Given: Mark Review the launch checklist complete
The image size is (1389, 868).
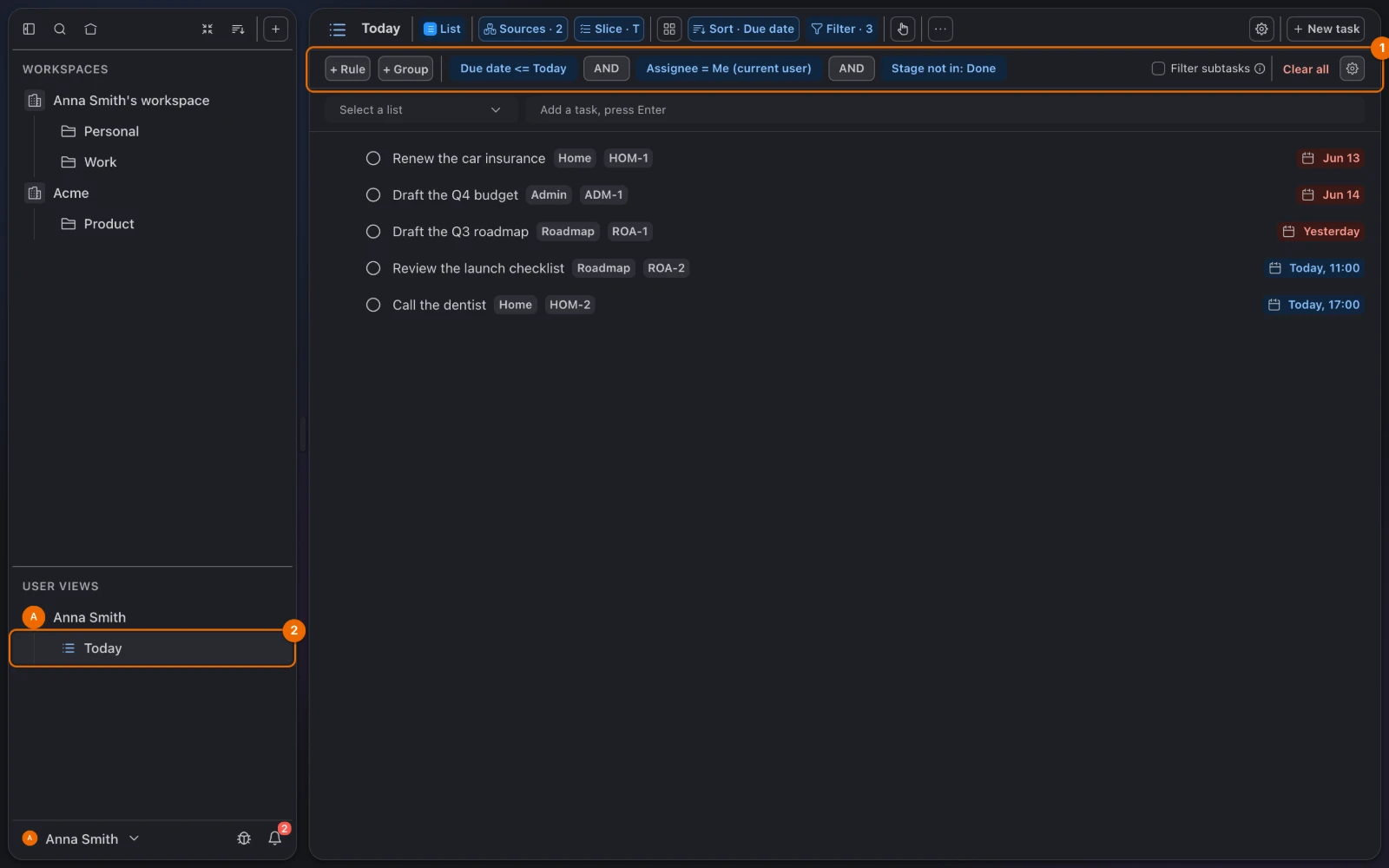Looking at the screenshot, I should (373, 268).
